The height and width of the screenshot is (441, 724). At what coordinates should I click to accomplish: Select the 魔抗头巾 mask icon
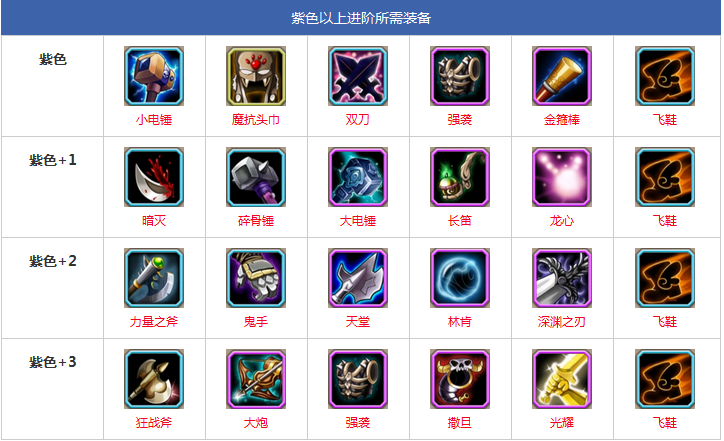(x=256, y=76)
